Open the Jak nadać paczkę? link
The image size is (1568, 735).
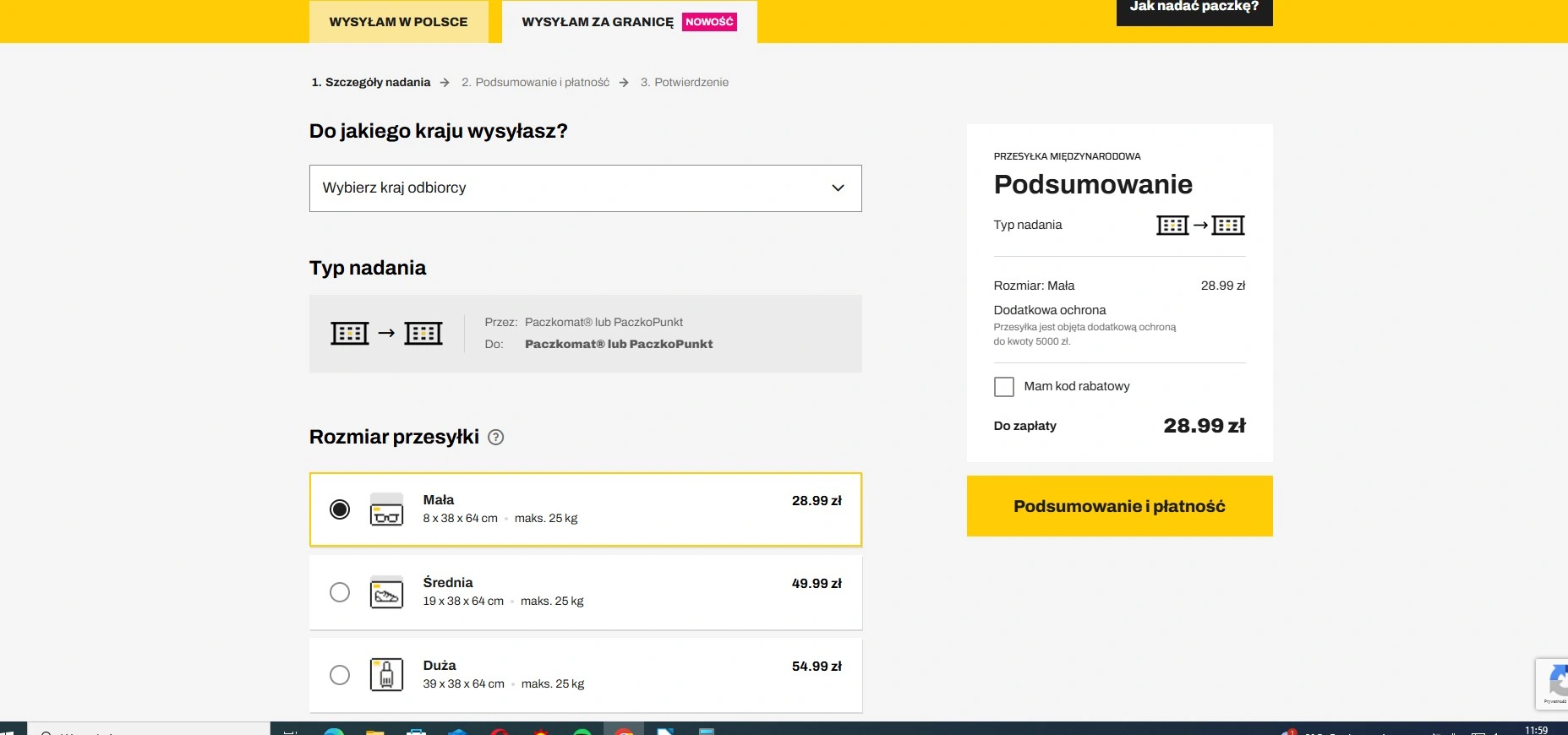pyautogui.click(x=1194, y=8)
